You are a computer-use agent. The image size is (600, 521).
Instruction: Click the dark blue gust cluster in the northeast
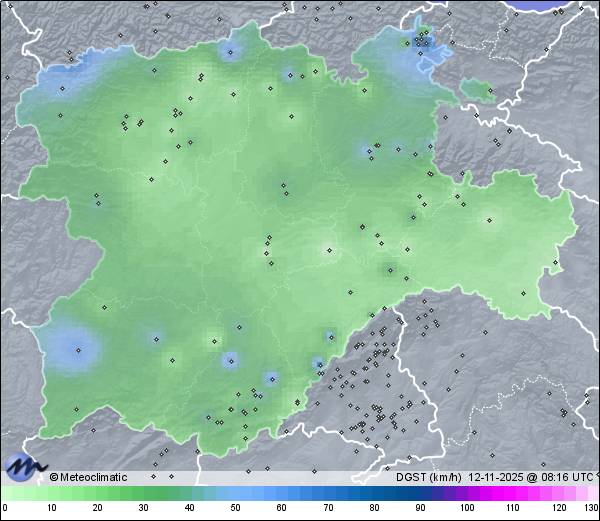pos(422,44)
